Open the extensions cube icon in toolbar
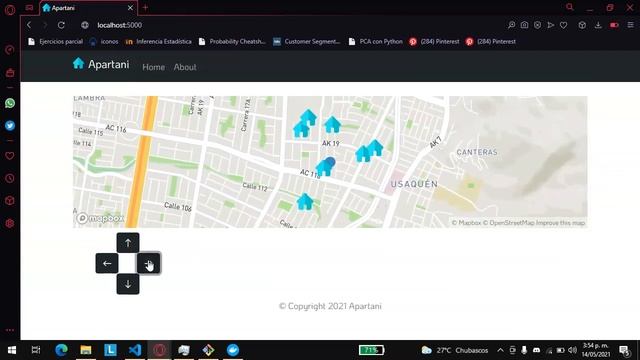 click(582, 25)
